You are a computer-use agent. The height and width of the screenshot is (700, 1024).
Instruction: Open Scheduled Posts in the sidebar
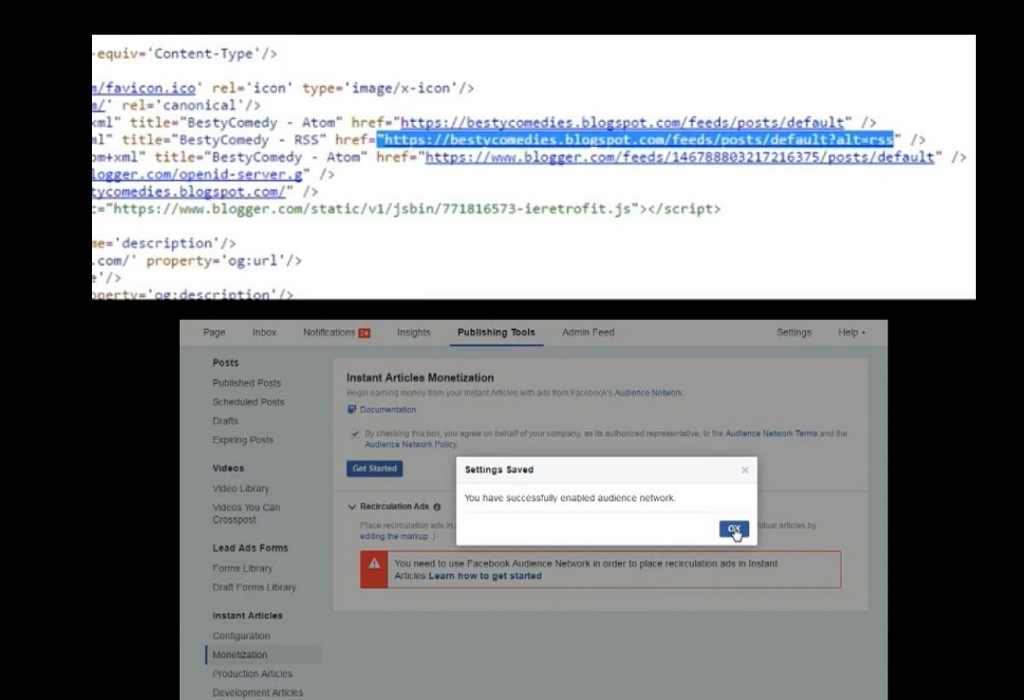coord(248,402)
